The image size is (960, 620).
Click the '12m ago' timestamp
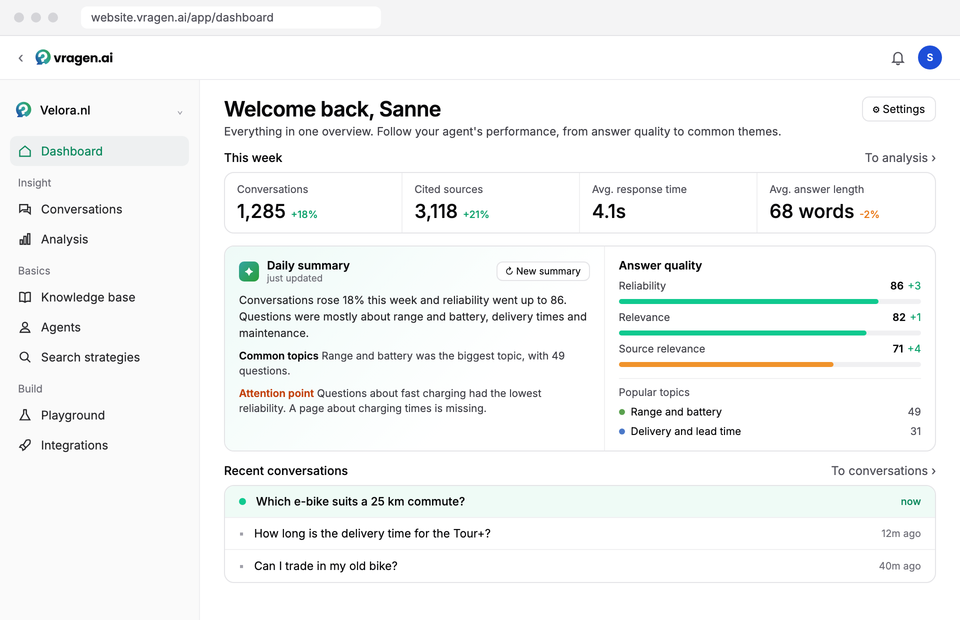point(901,534)
